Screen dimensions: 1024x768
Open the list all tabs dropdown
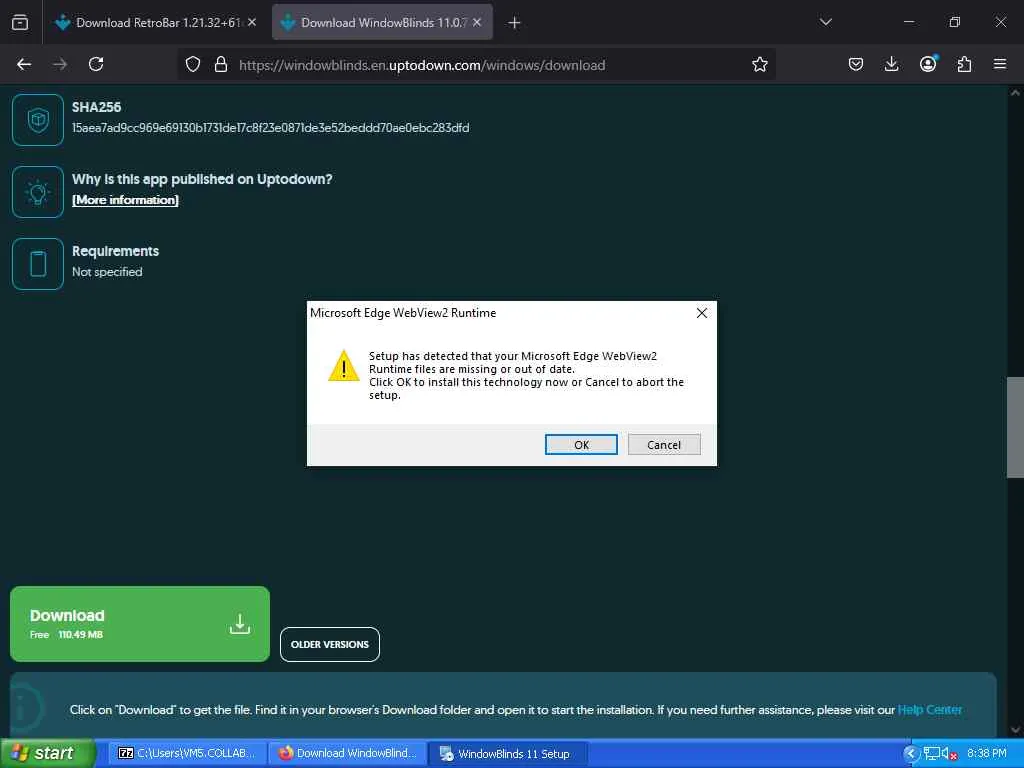coord(825,22)
